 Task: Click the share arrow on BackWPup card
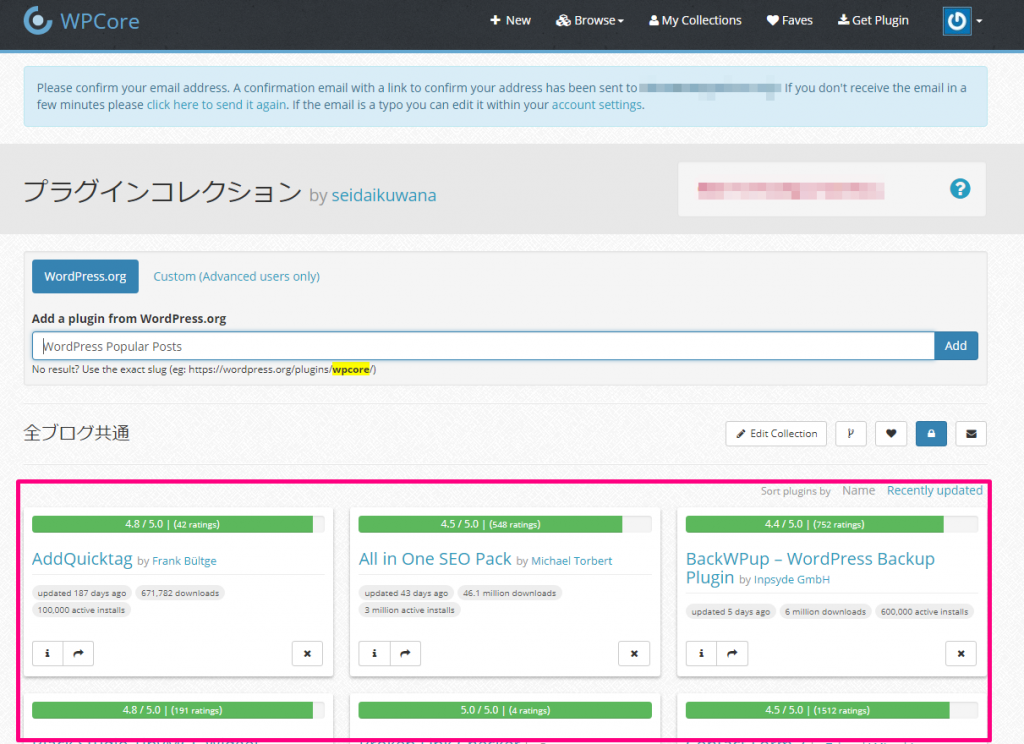(733, 653)
